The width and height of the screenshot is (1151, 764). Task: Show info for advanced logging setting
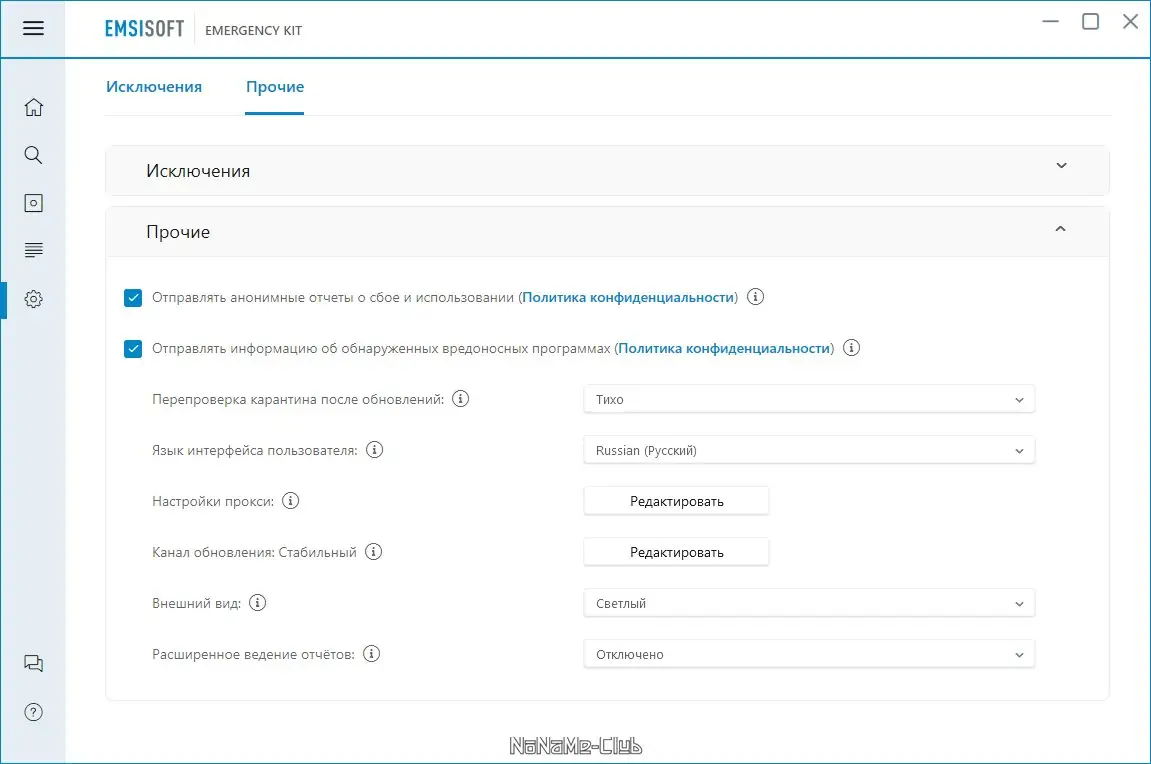click(371, 654)
